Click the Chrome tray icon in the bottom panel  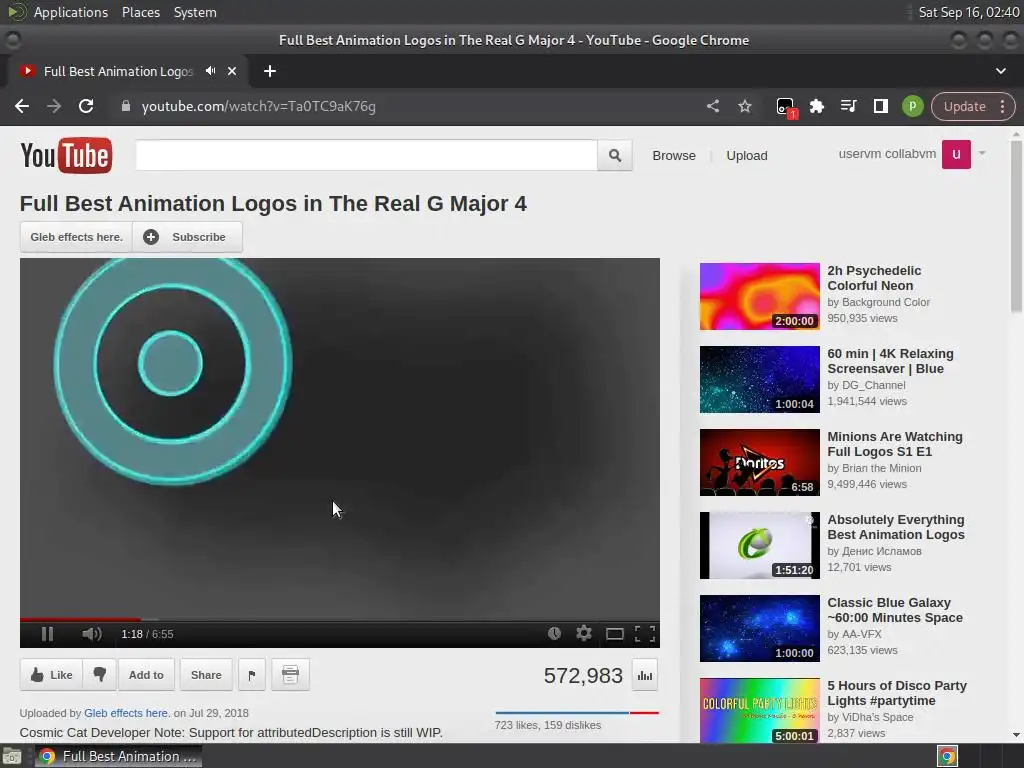[947, 756]
